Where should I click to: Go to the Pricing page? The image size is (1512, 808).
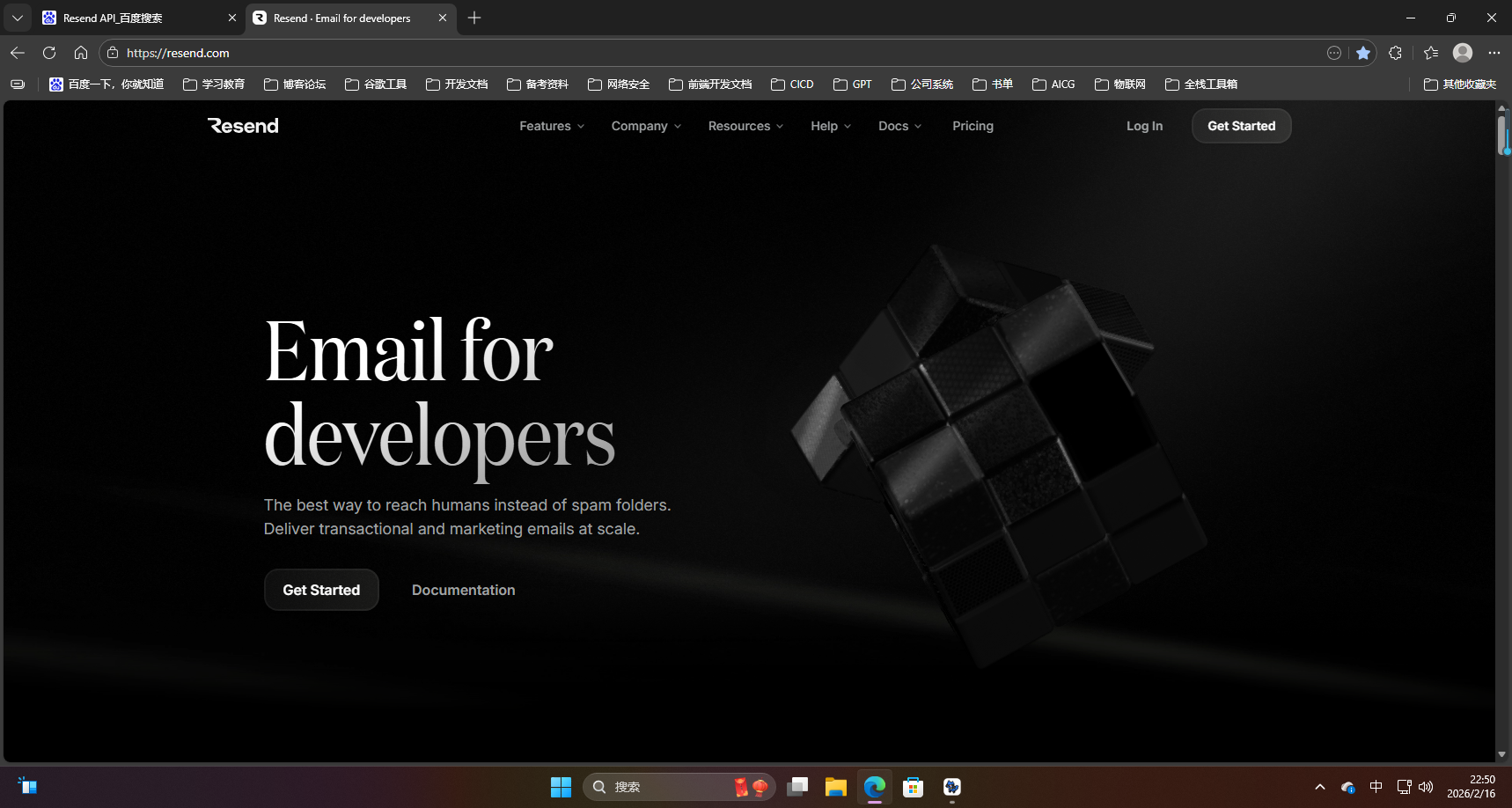point(973,126)
